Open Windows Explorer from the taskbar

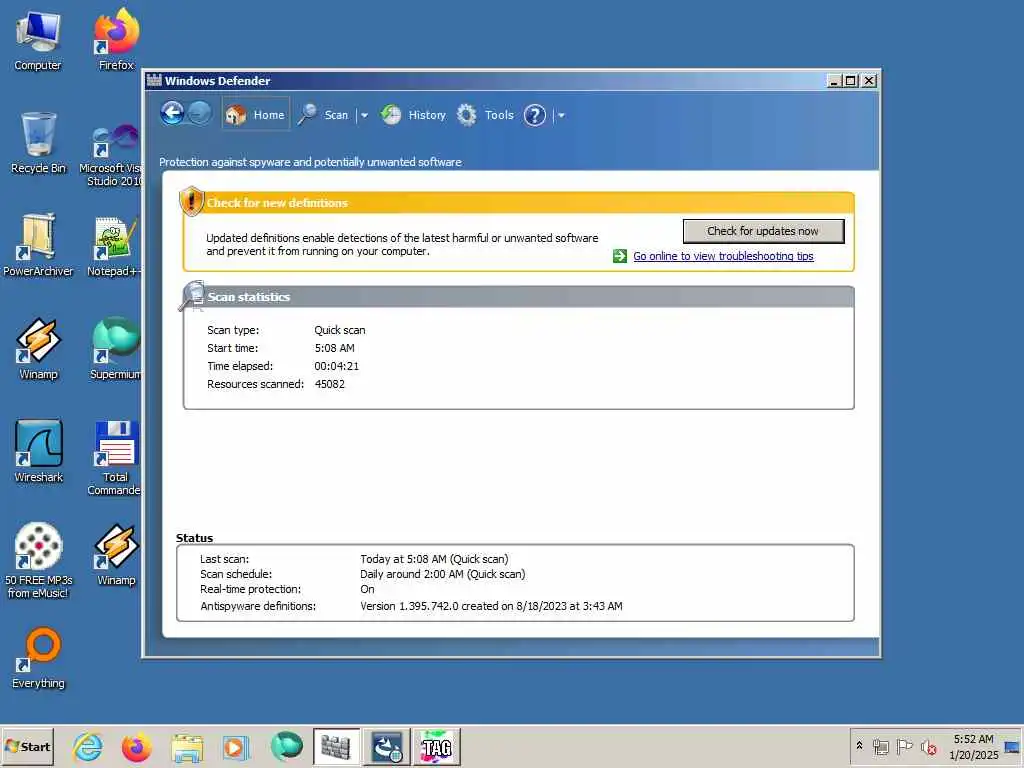[x=187, y=746]
